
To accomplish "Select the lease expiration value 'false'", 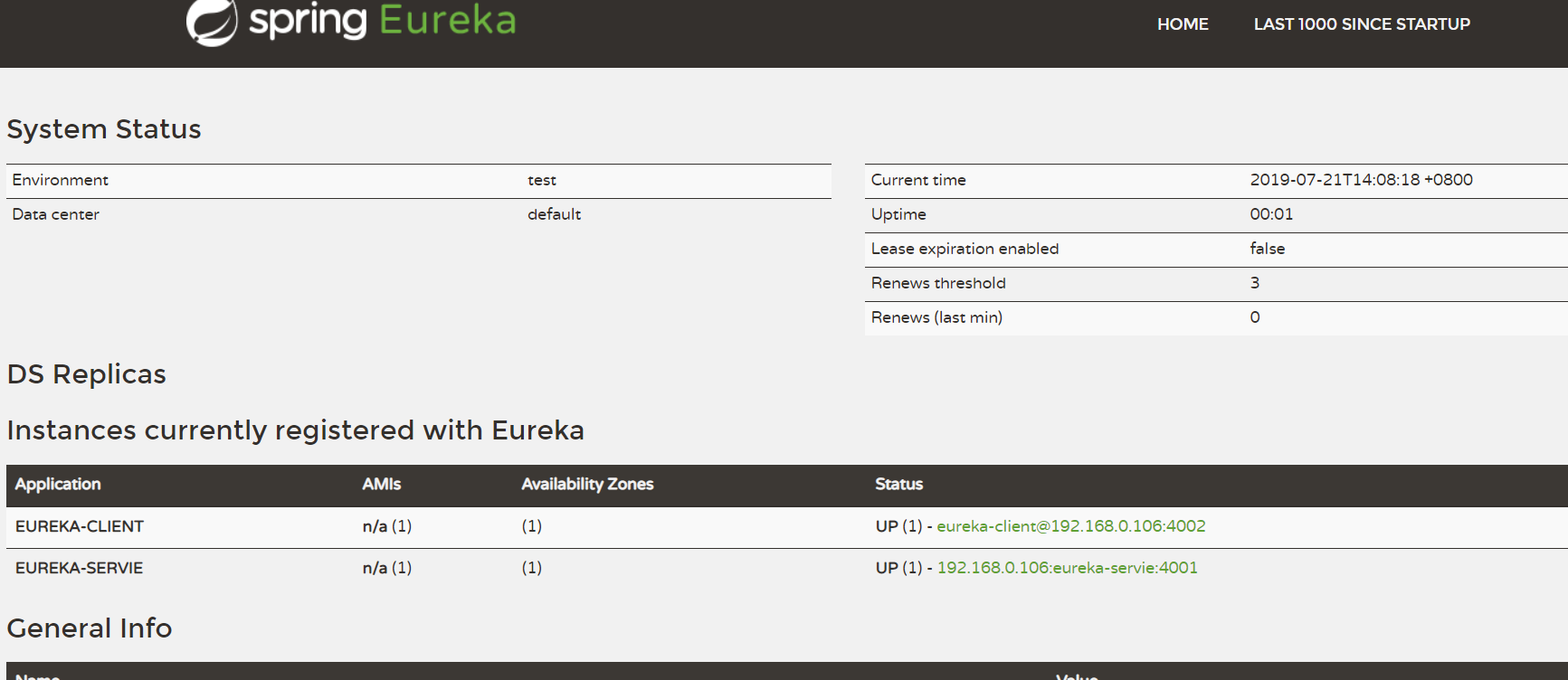I will (x=1268, y=249).
